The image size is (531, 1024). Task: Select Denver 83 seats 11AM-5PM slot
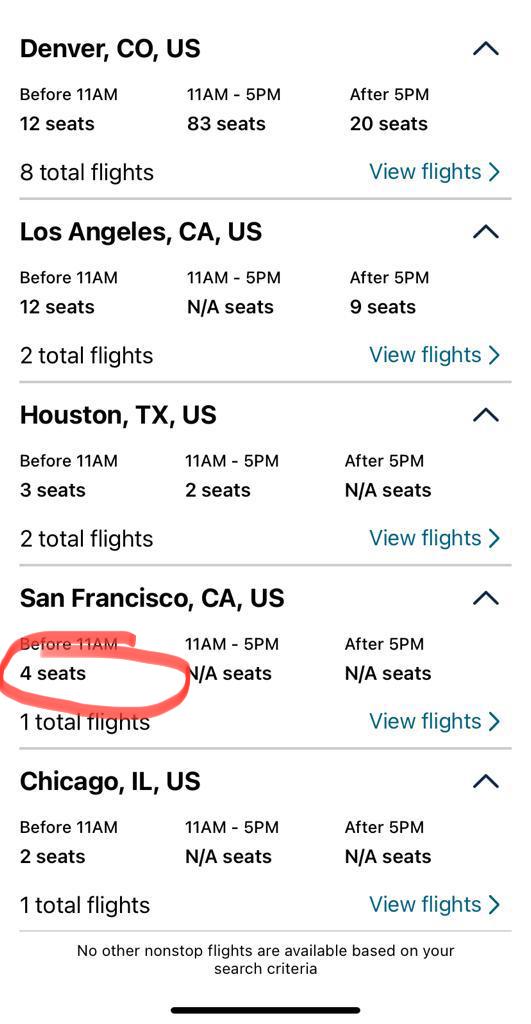[226, 124]
